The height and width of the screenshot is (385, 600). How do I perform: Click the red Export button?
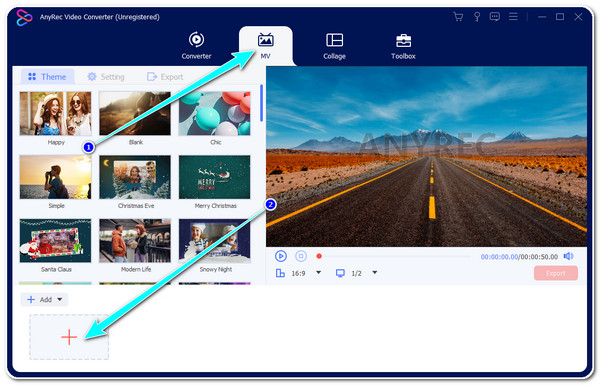[x=556, y=273]
